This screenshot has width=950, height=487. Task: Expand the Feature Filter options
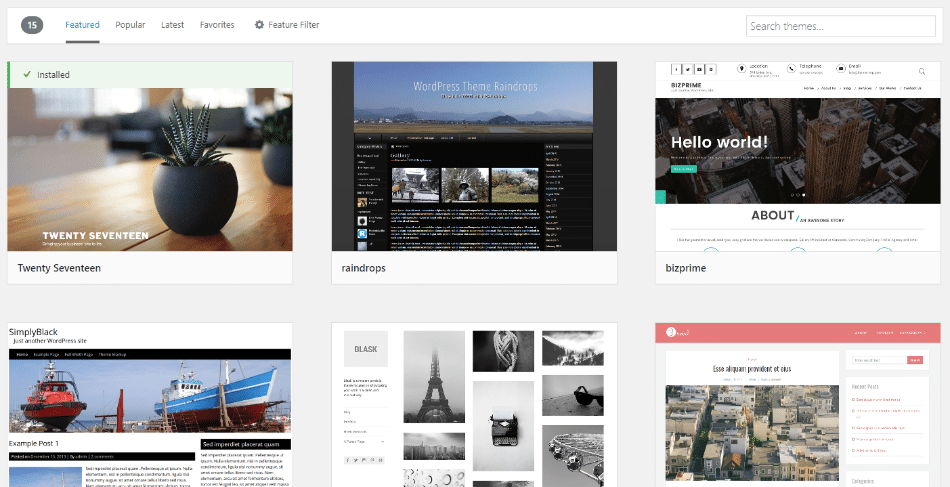pyautogui.click(x=294, y=25)
